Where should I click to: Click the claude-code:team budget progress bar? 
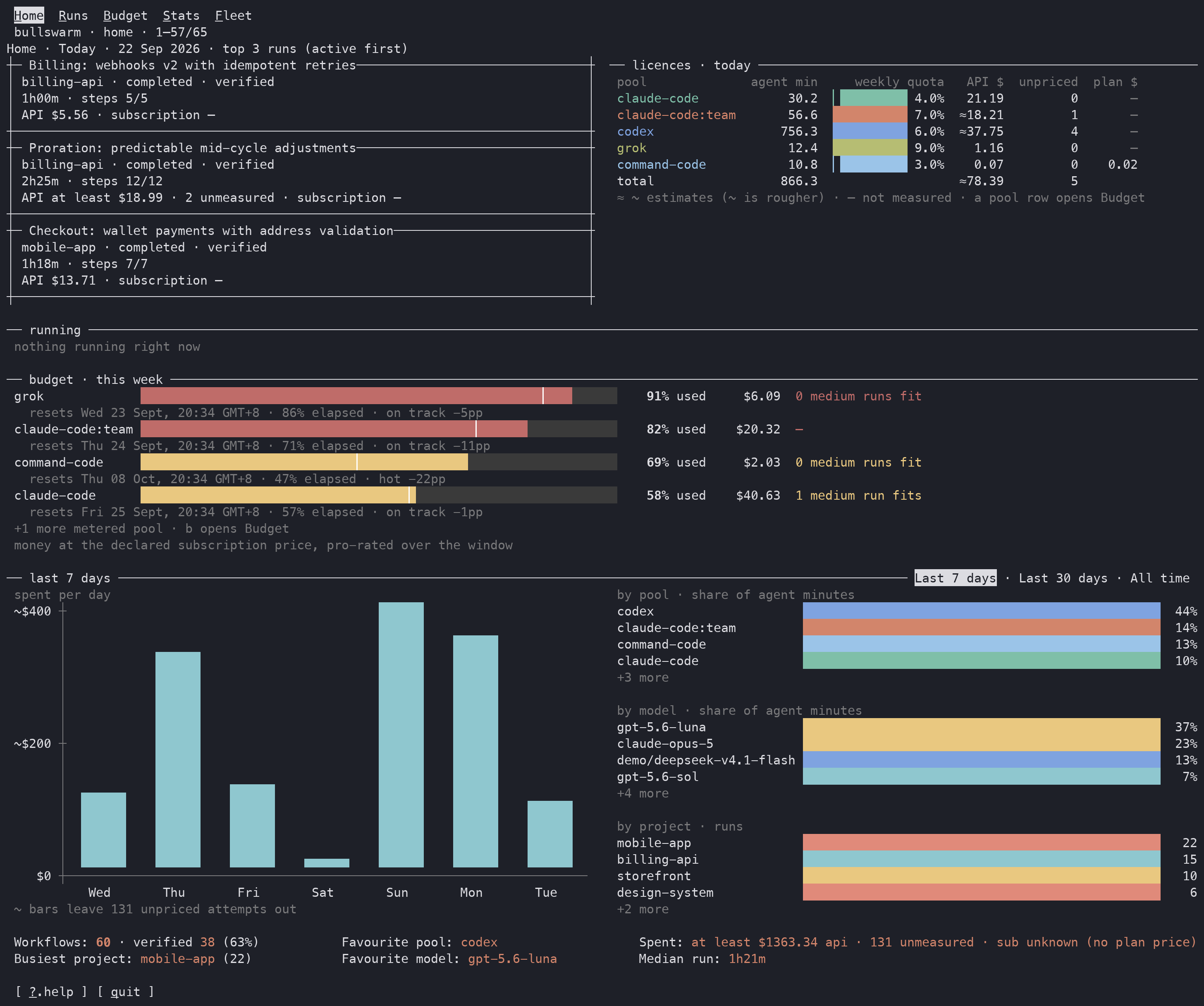[378, 429]
